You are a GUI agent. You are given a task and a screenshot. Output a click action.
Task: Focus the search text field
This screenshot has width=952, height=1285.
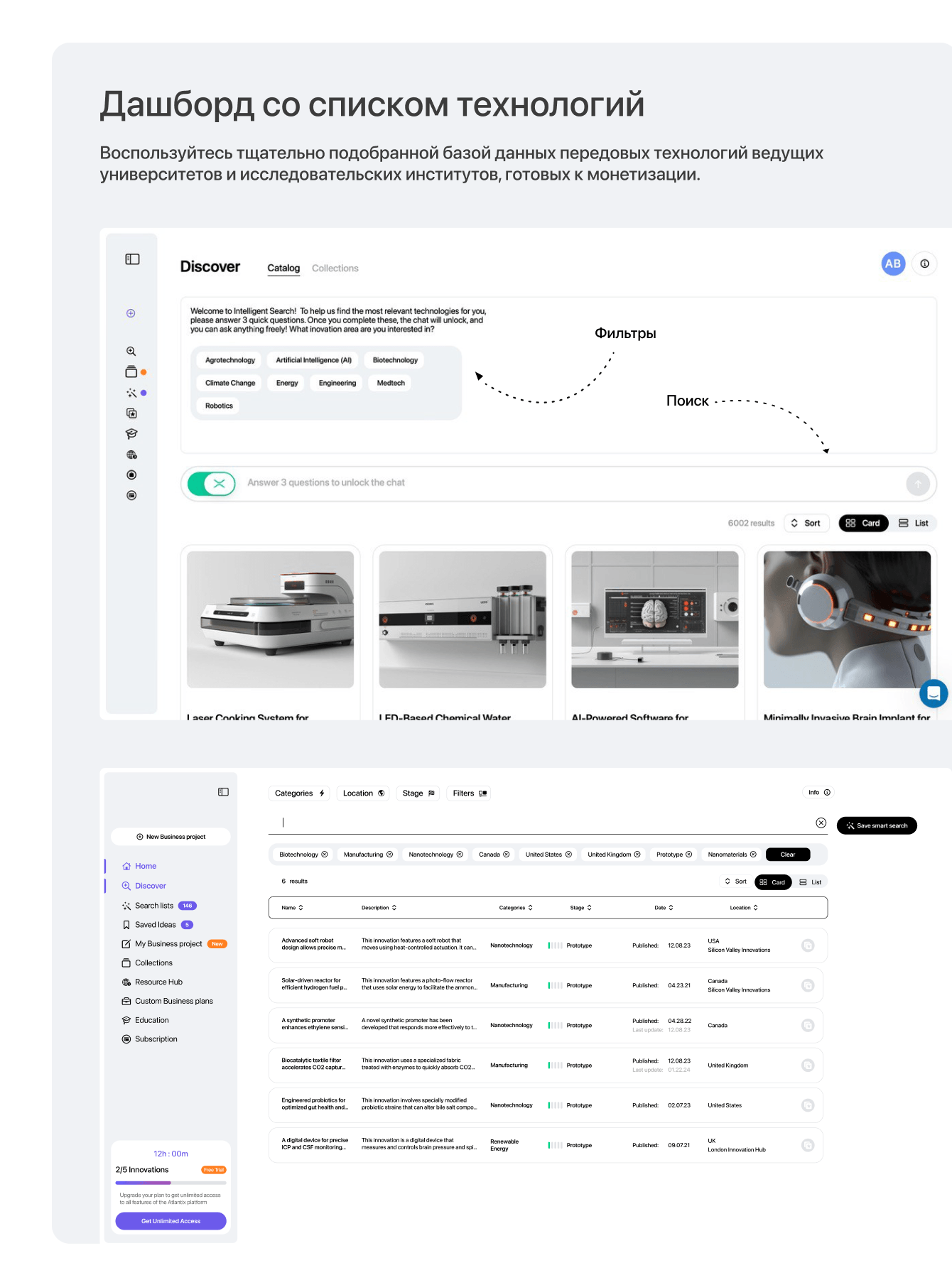[540, 823]
